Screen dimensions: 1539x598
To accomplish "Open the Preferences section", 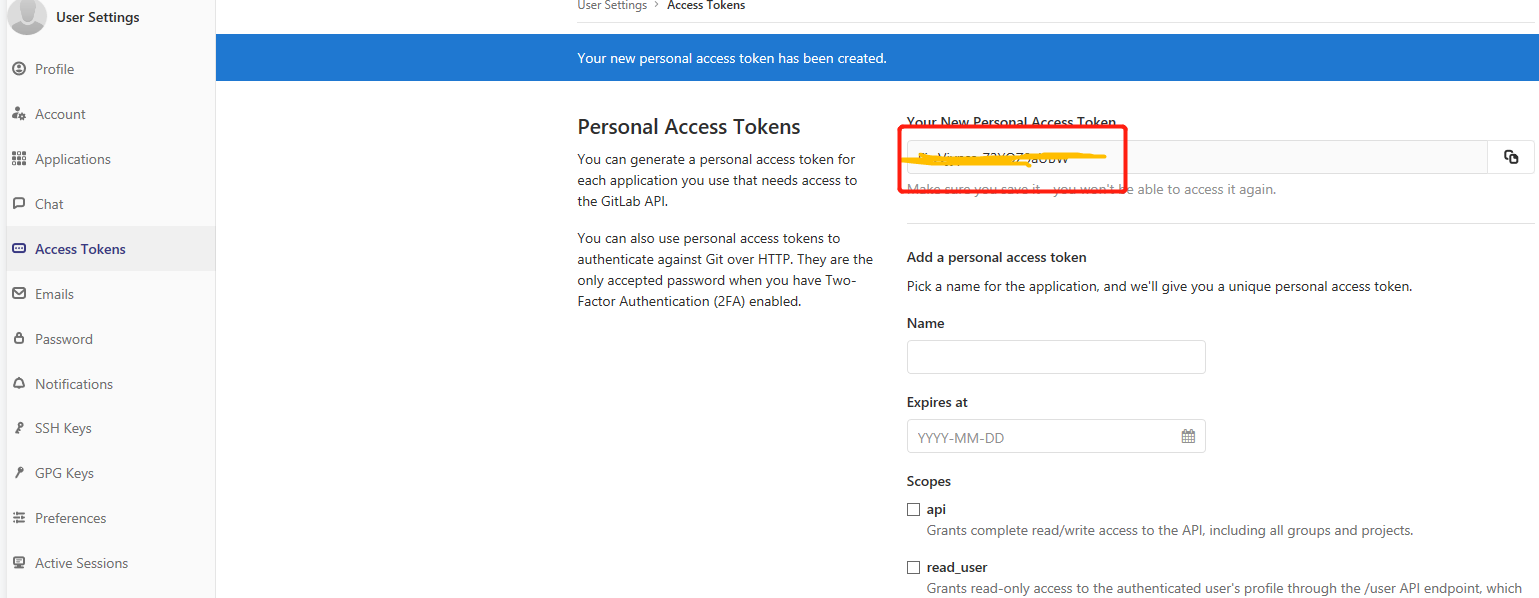I will 70,517.
